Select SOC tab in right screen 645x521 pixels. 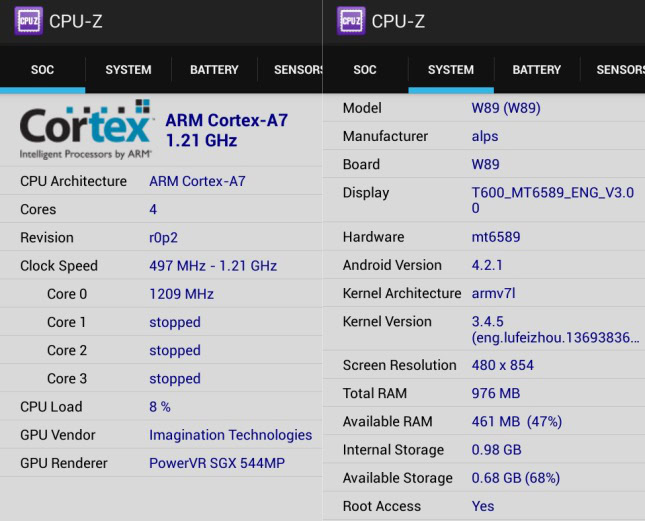[x=365, y=70]
